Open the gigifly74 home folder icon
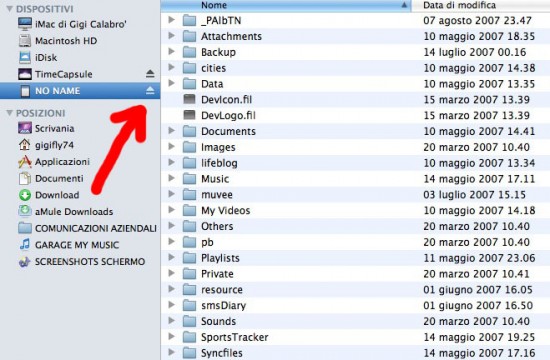 [25, 145]
